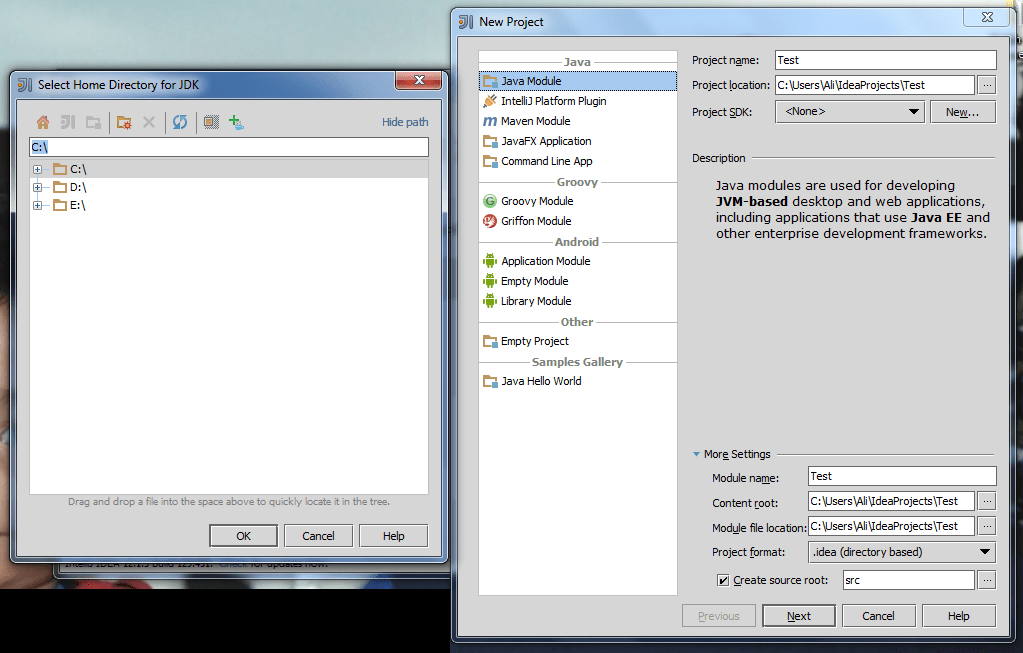Click the Hide path link

tap(404, 121)
